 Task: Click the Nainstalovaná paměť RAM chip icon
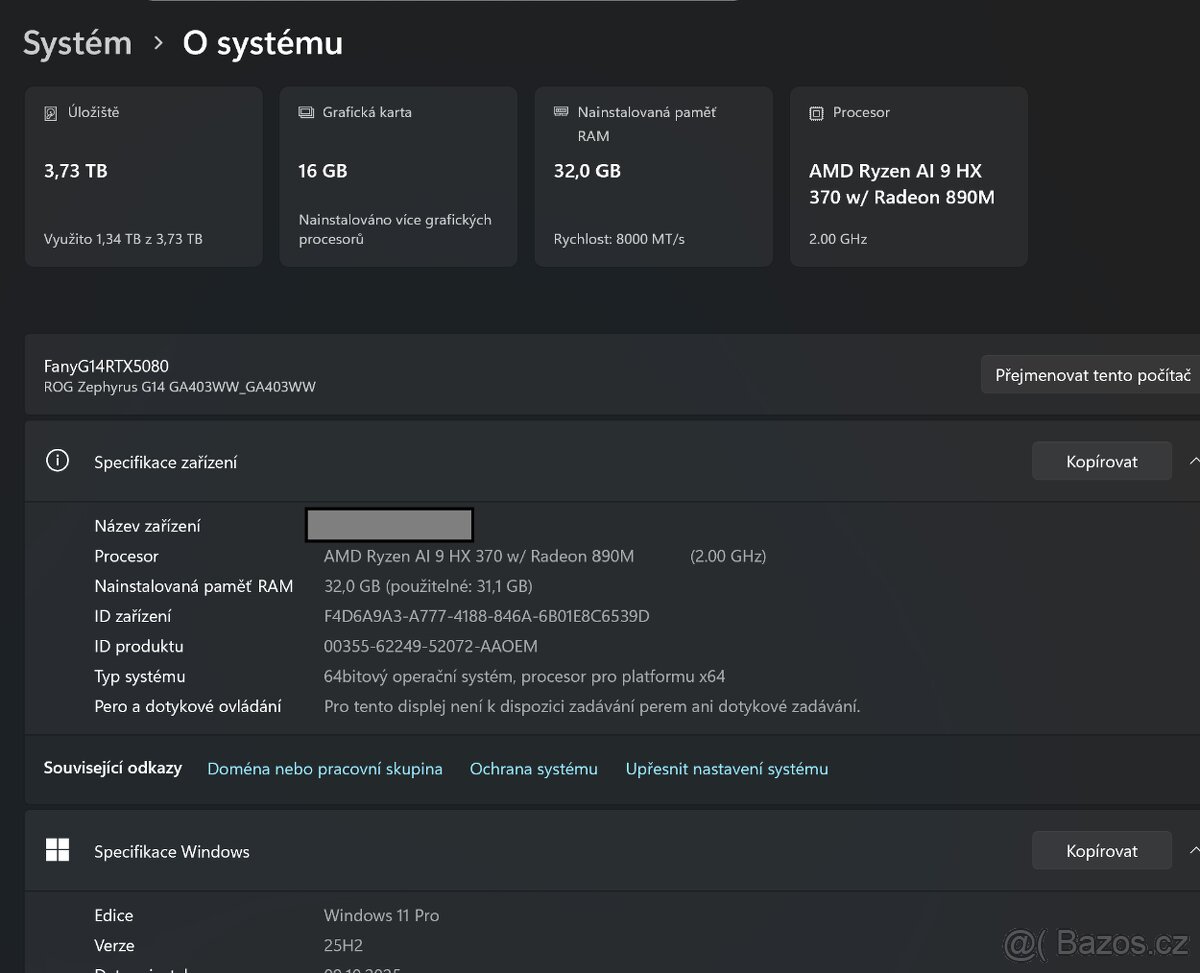click(560, 112)
